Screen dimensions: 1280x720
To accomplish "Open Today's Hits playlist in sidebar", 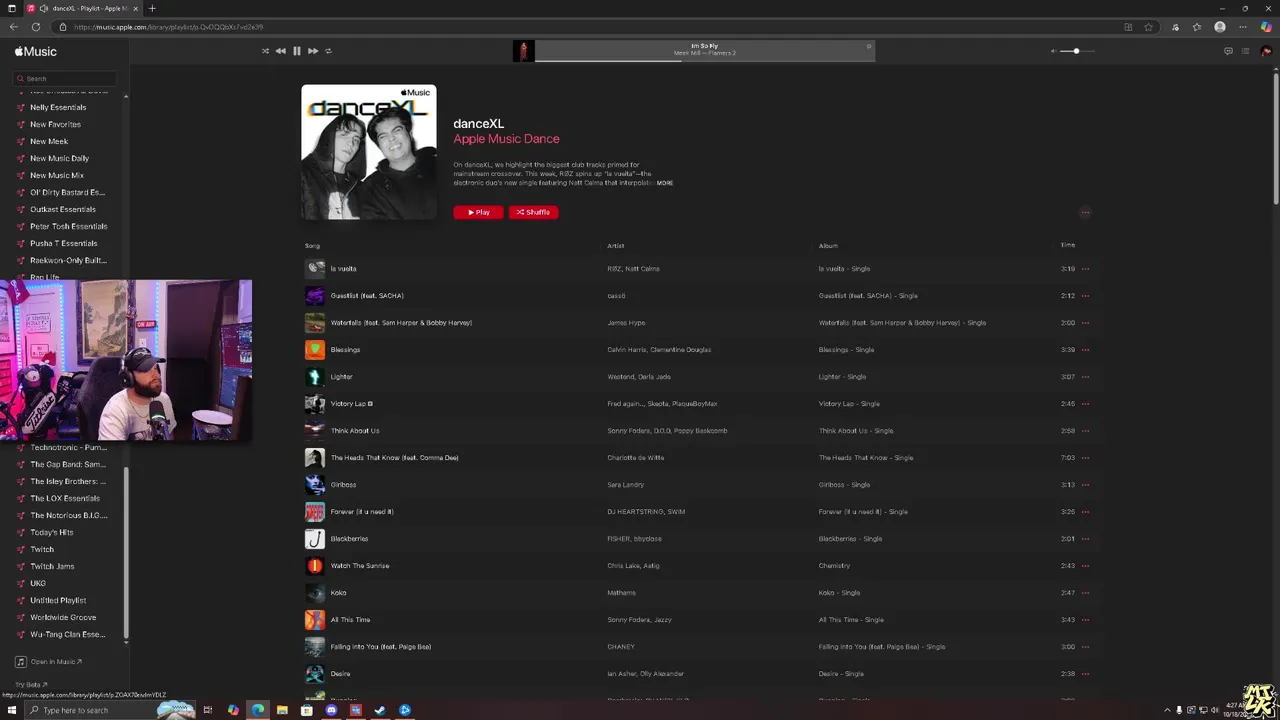I will click(51, 532).
